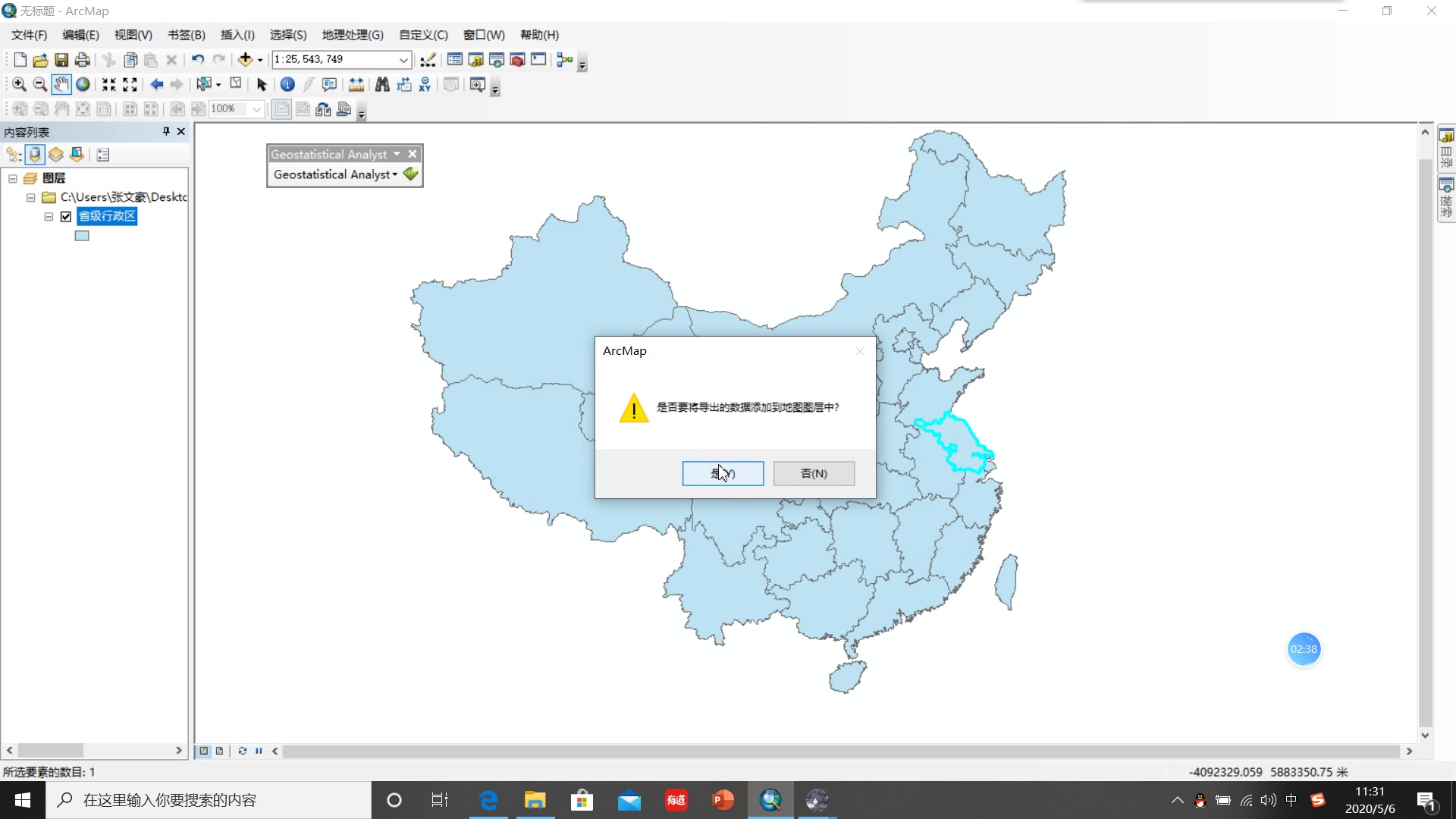1456x819 pixels.
Task: Click the Editor pencil toolbar icon
Action: 428,59
